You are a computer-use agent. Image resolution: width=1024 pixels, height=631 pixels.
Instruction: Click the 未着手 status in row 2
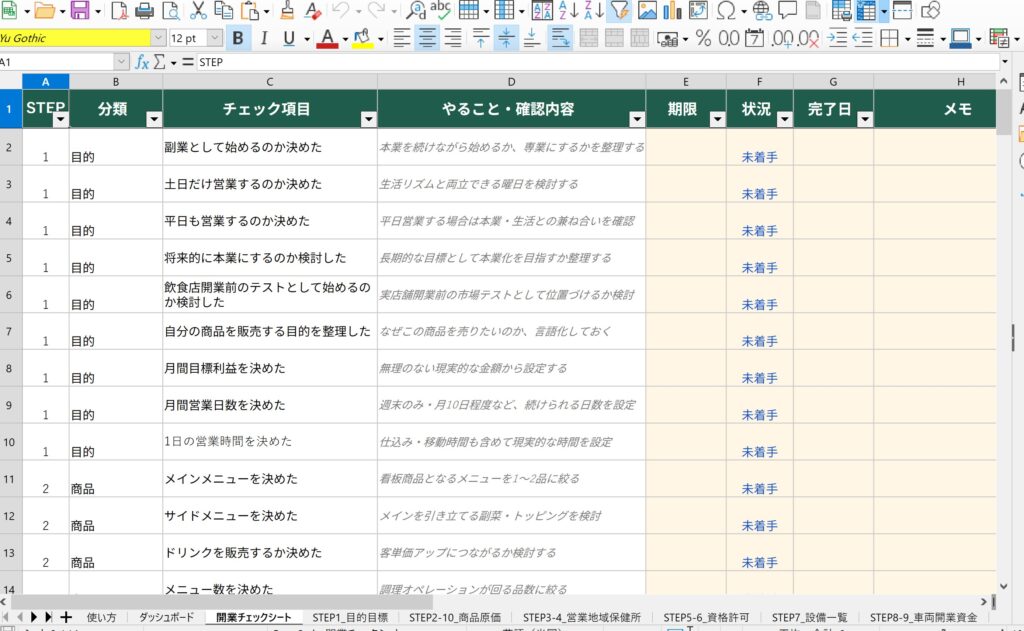[760, 157]
